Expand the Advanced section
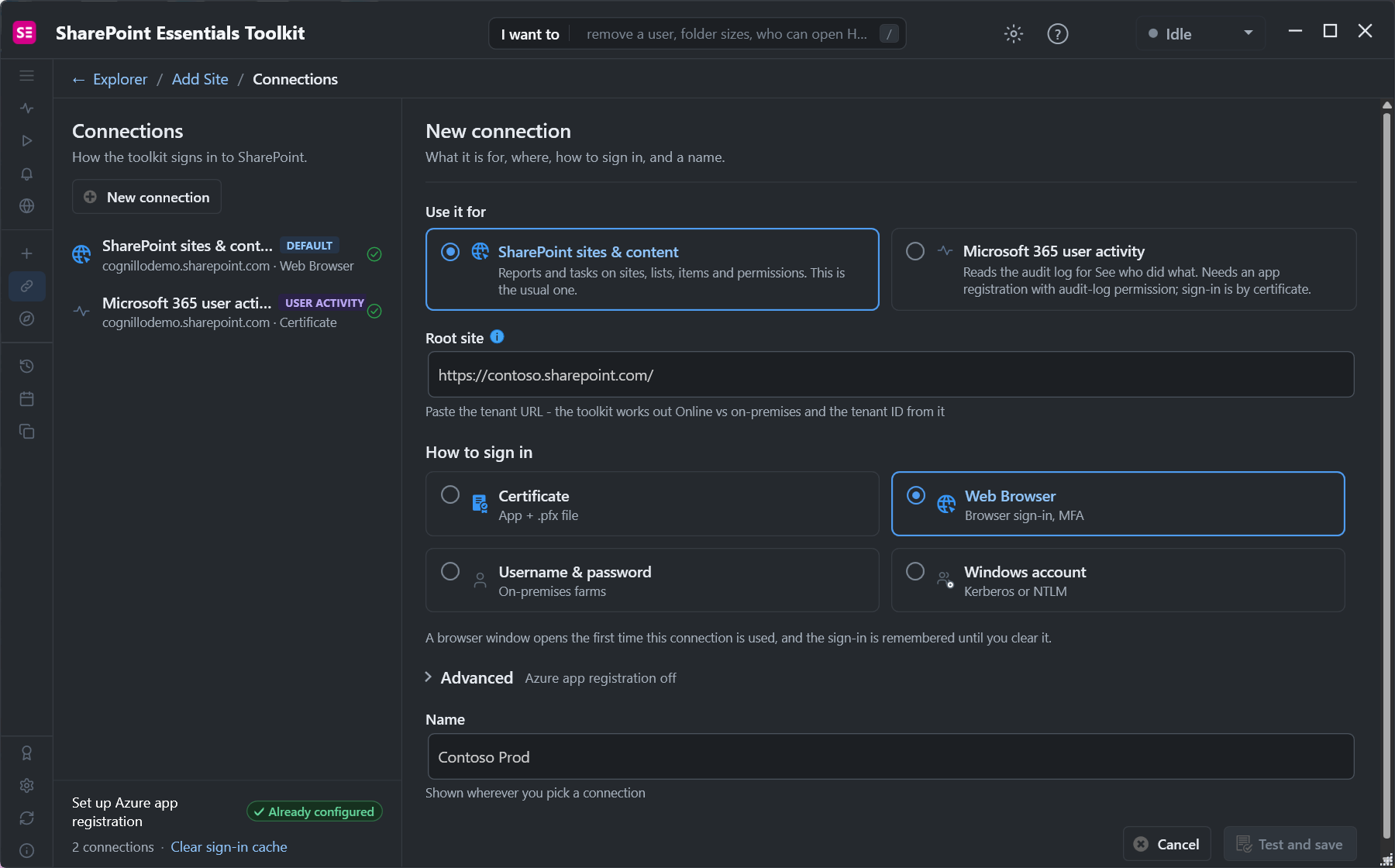The width and height of the screenshot is (1395, 868). click(469, 677)
